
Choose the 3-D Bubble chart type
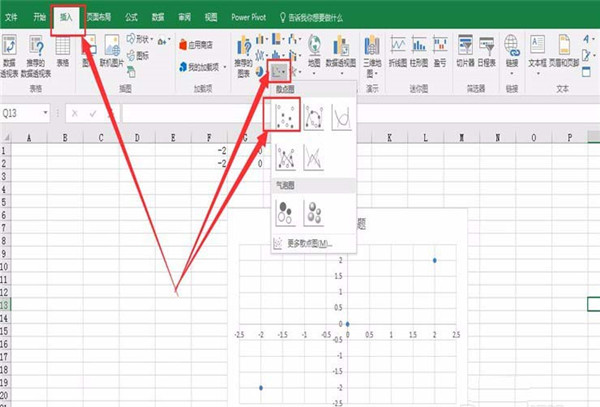coord(314,213)
